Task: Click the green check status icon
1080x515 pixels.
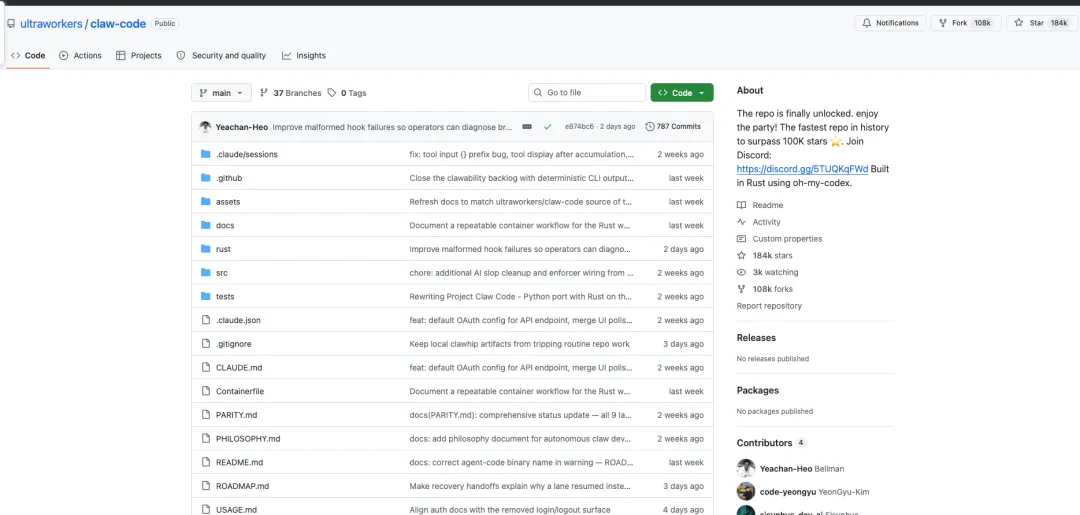Action: pos(548,127)
